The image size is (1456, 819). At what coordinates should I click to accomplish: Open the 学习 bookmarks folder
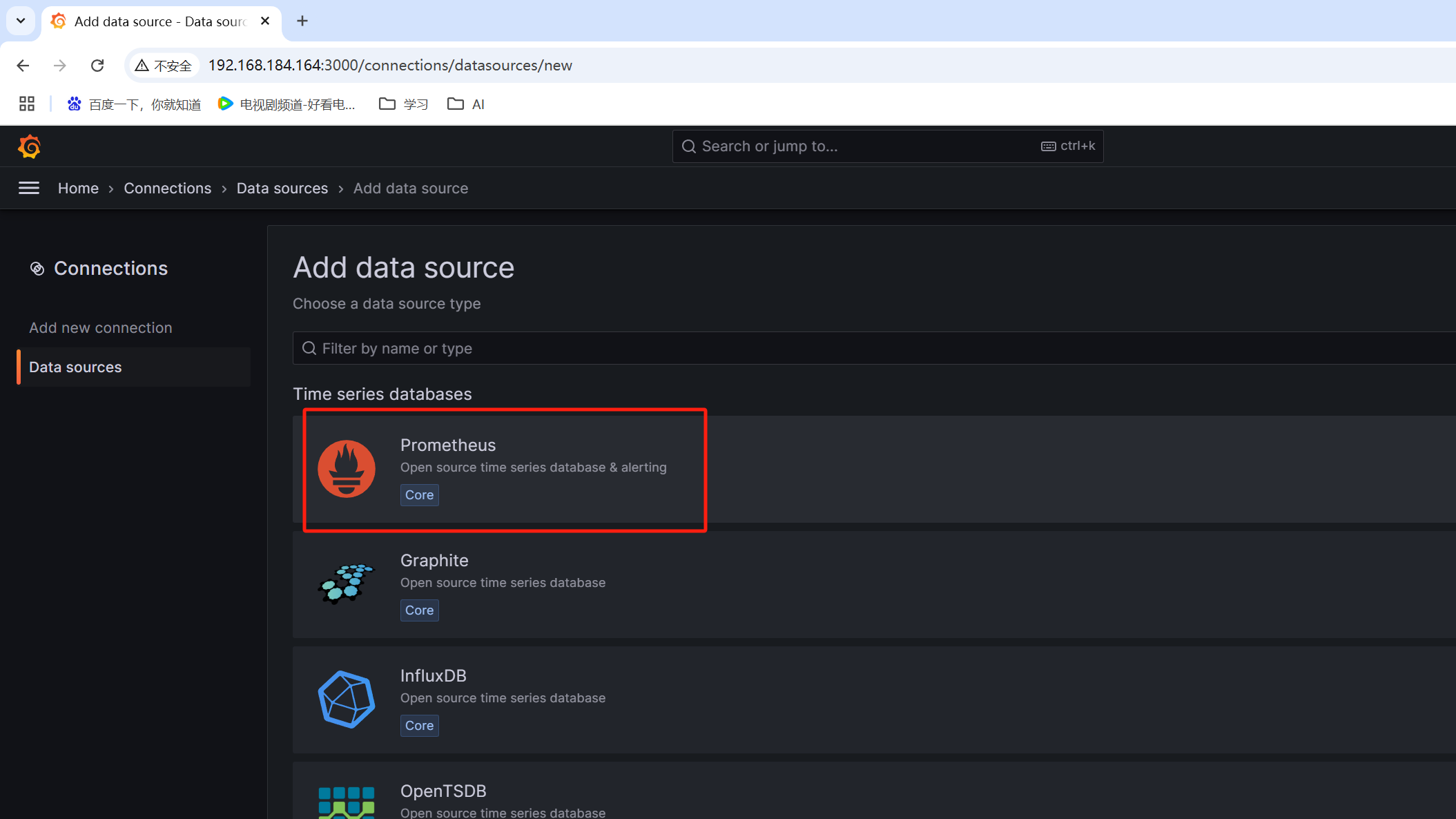[x=404, y=104]
